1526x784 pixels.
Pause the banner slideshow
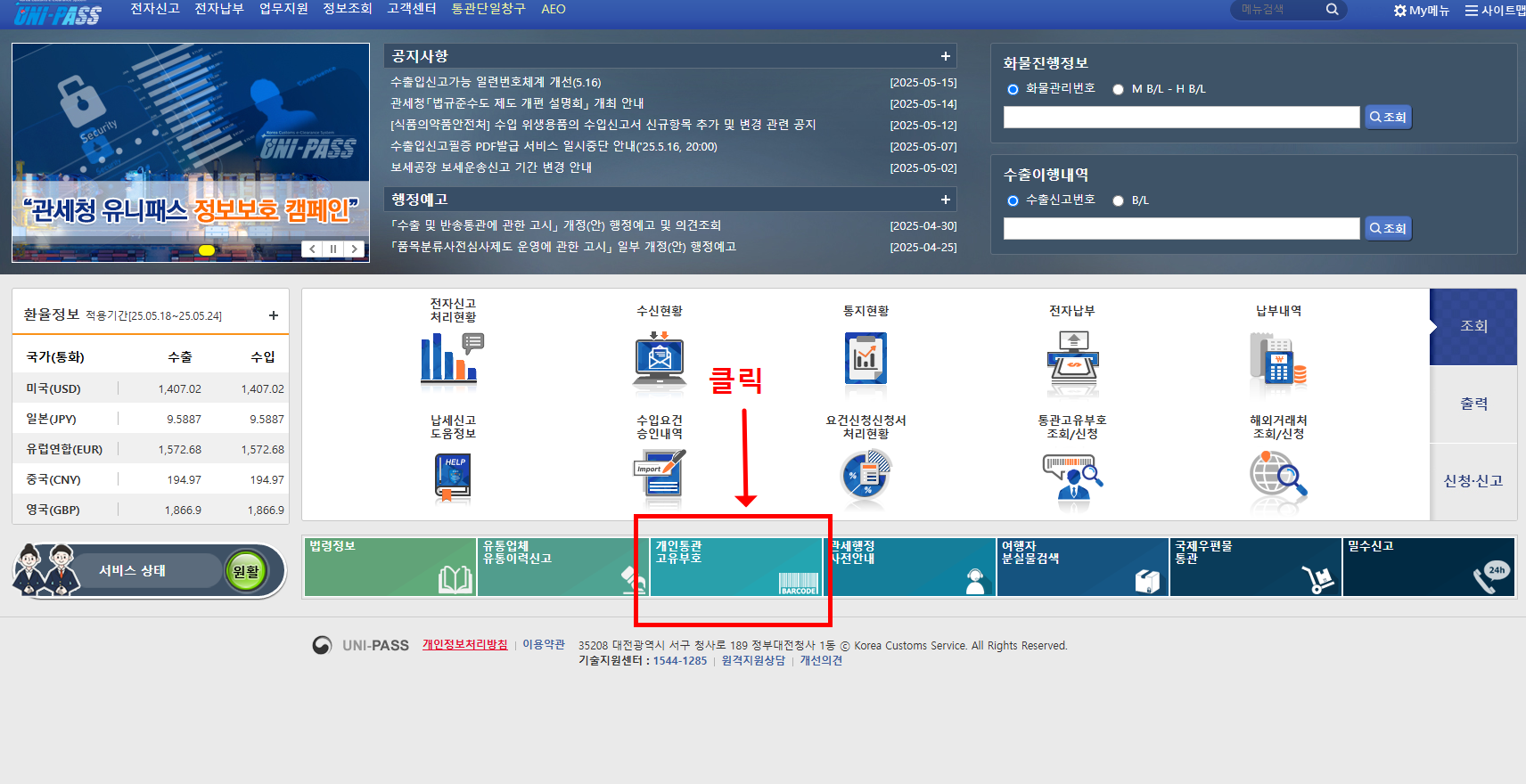(x=333, y=249)
